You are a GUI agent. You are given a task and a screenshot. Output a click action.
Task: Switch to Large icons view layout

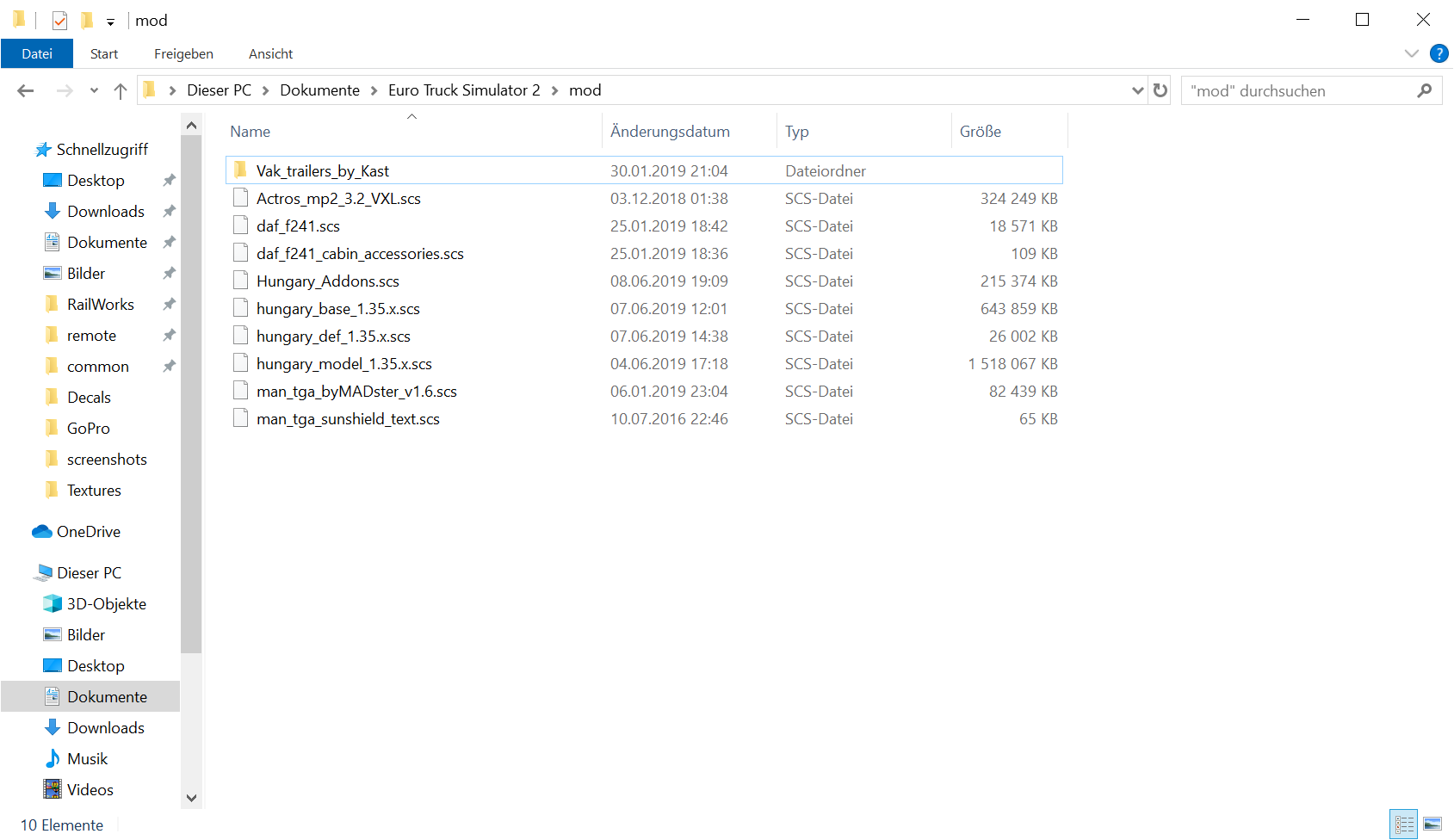pyautogui.click(x=1432, y=825)
